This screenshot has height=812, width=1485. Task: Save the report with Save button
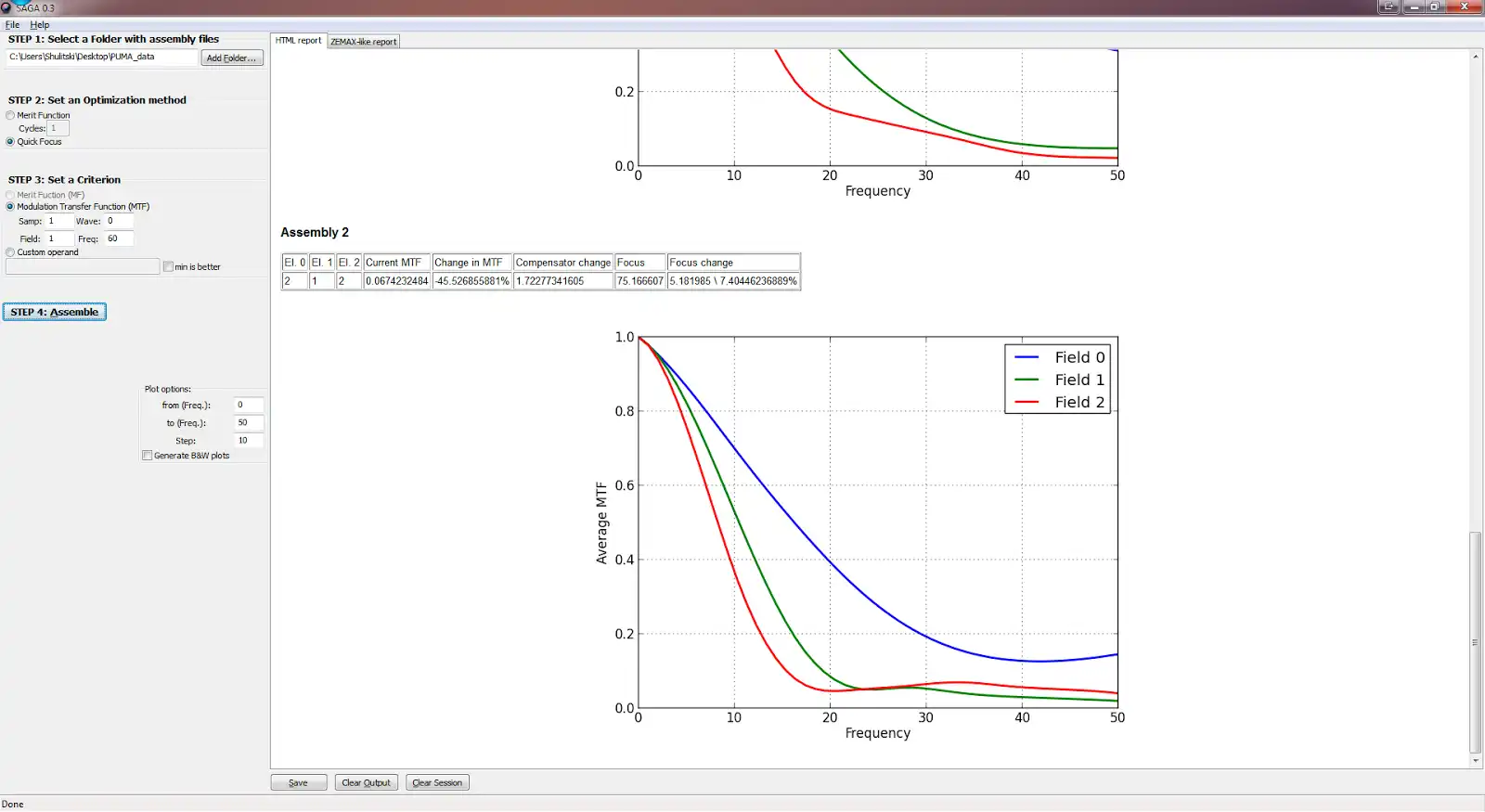(298, 782)
